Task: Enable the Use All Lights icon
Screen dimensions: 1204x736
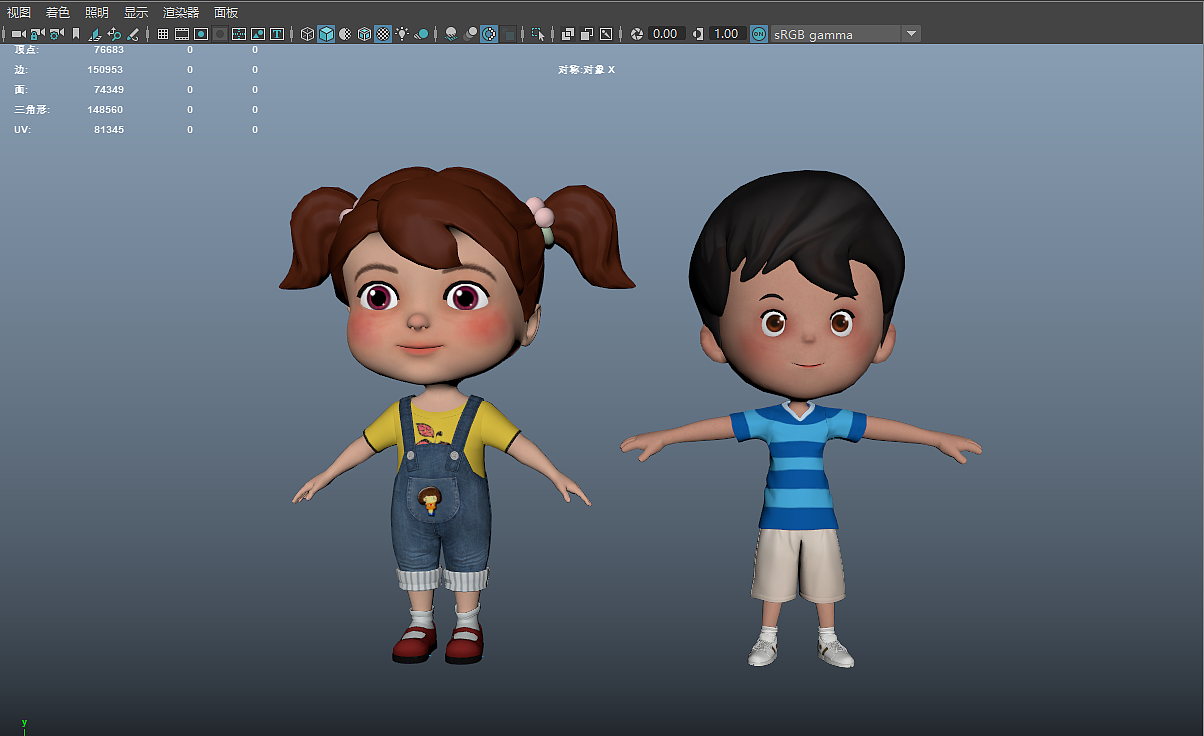Action: click(402, 34)
